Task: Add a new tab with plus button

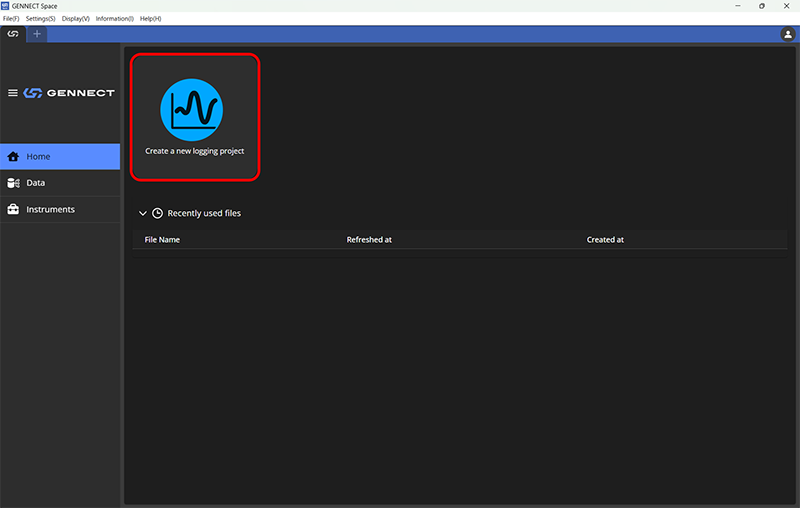Action: coord(37,34)
